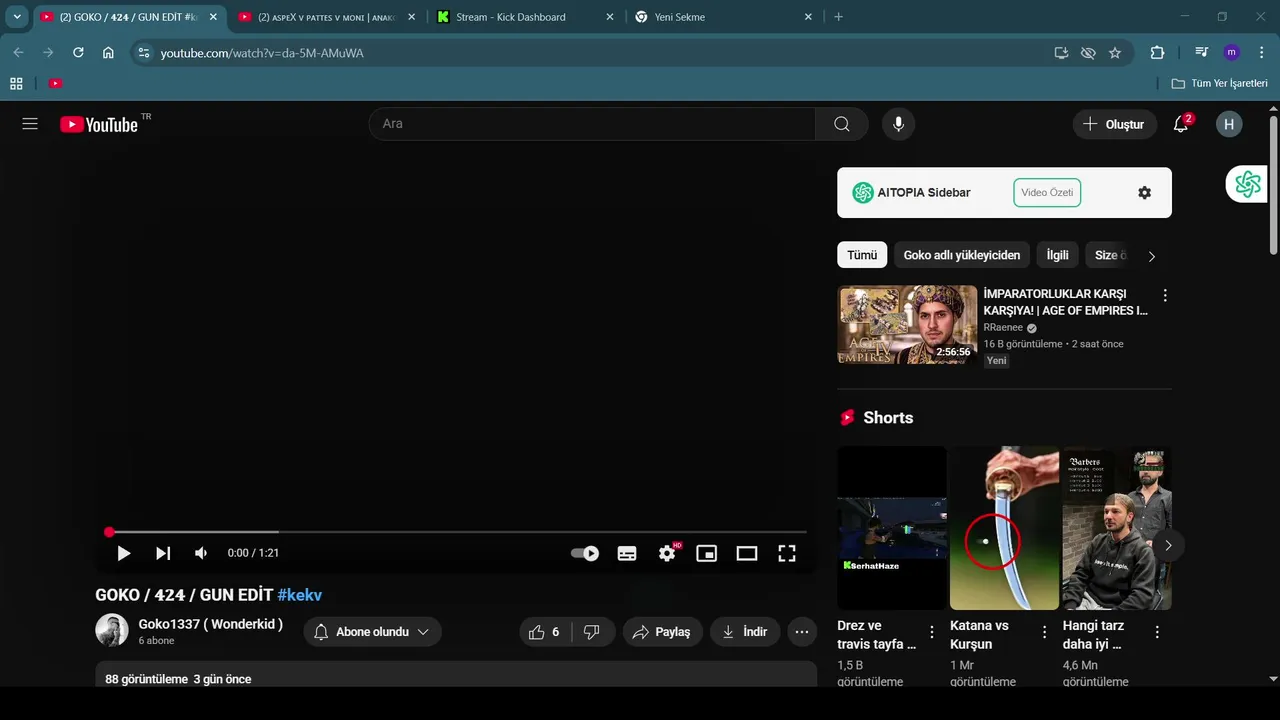Open more actions ellipsis under video
This screenshot has width=1280, height=720.
click(x=802, y=632)
